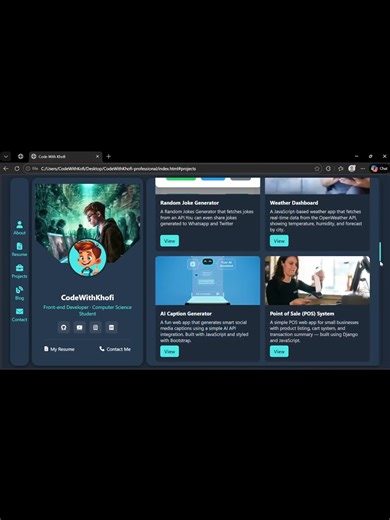Screen dimensions: 390x520
Task: View the Point of Sale system project
Action: (x=279, y=351)
